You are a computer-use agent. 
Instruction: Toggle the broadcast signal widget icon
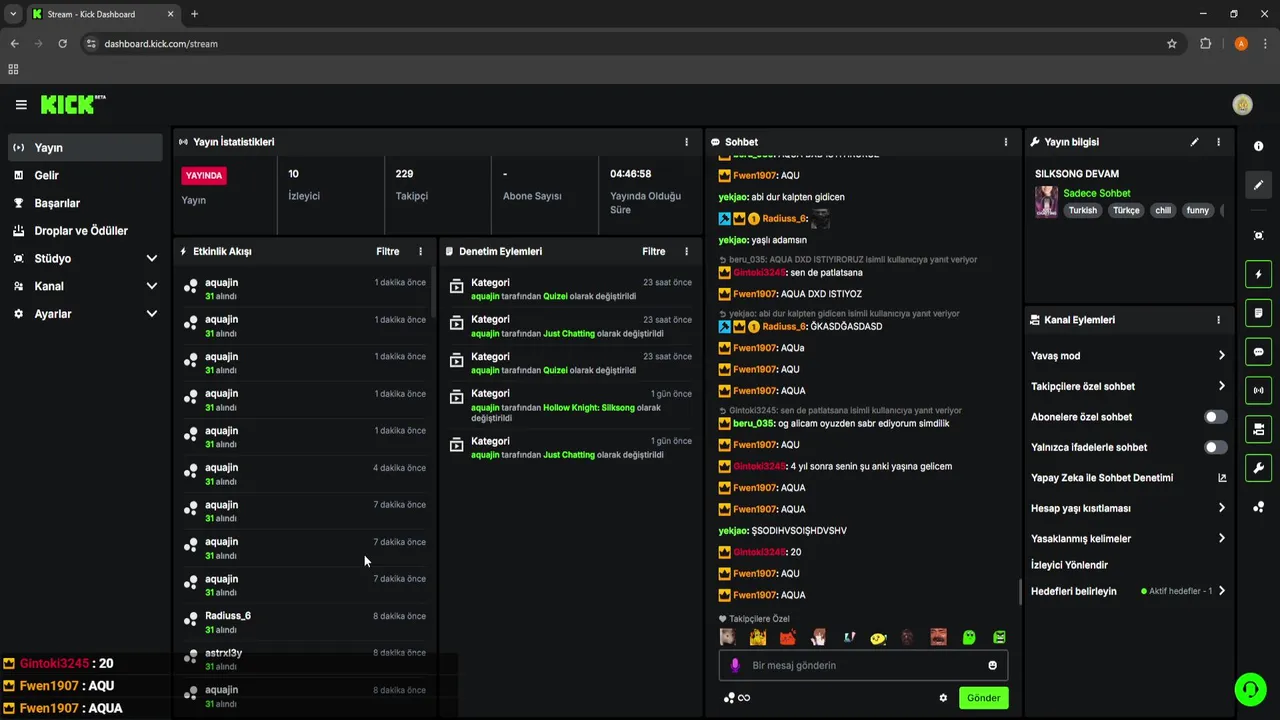point(1258,390)
